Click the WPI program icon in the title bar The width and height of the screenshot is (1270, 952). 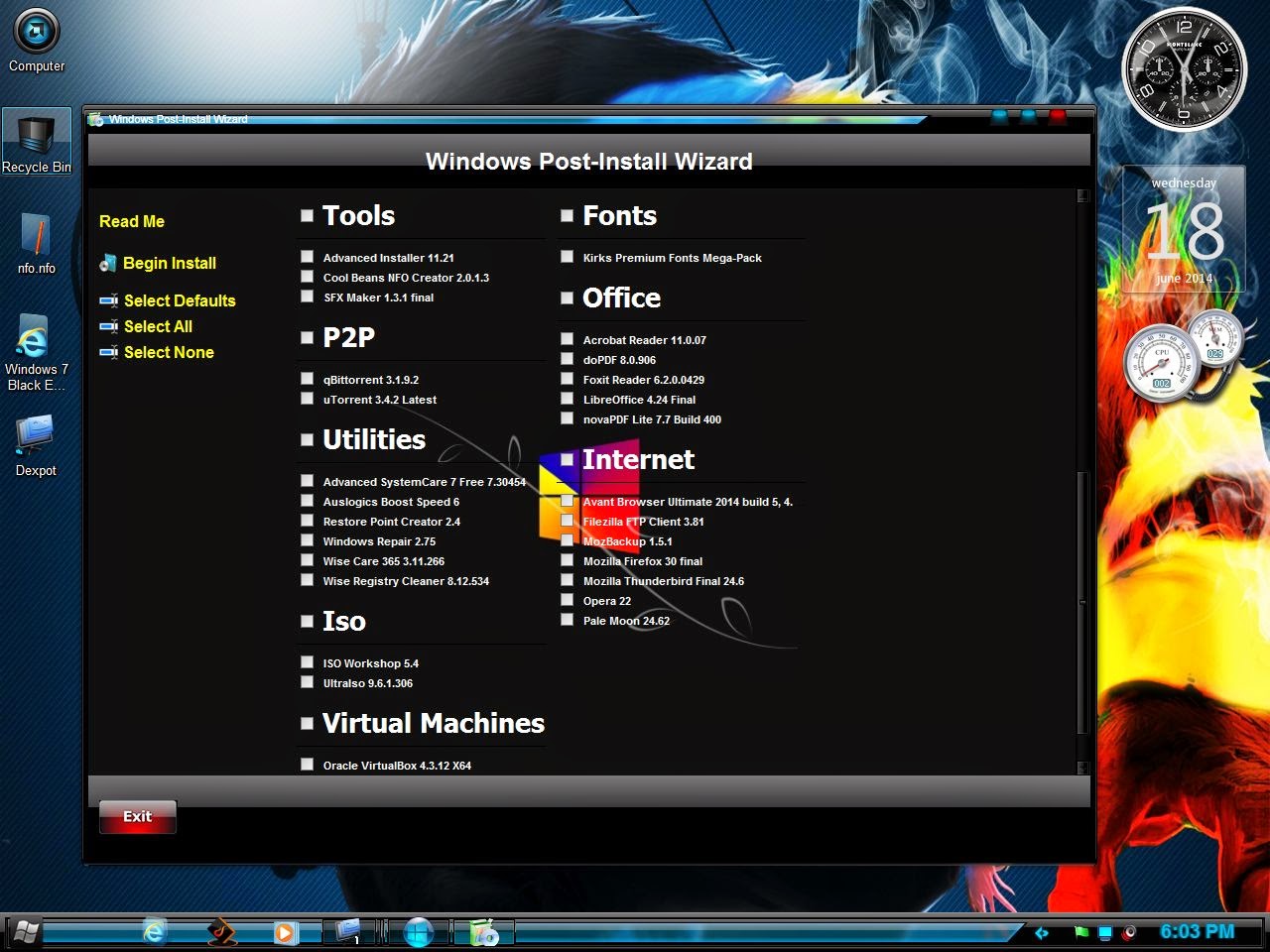(x=96, y=118)
